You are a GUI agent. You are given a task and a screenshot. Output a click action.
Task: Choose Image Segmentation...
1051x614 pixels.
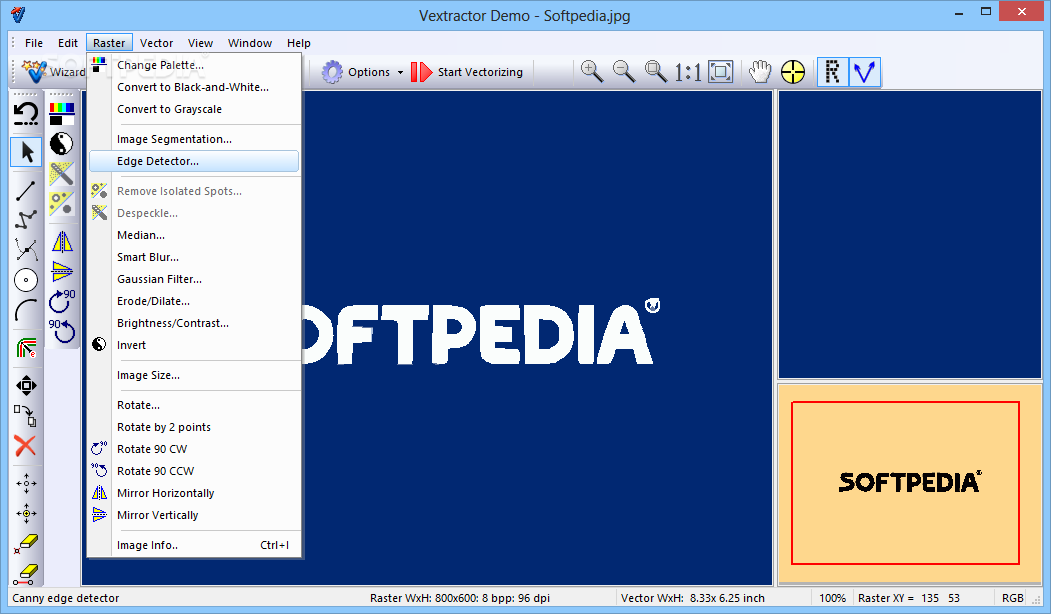(x=194, y=139)
